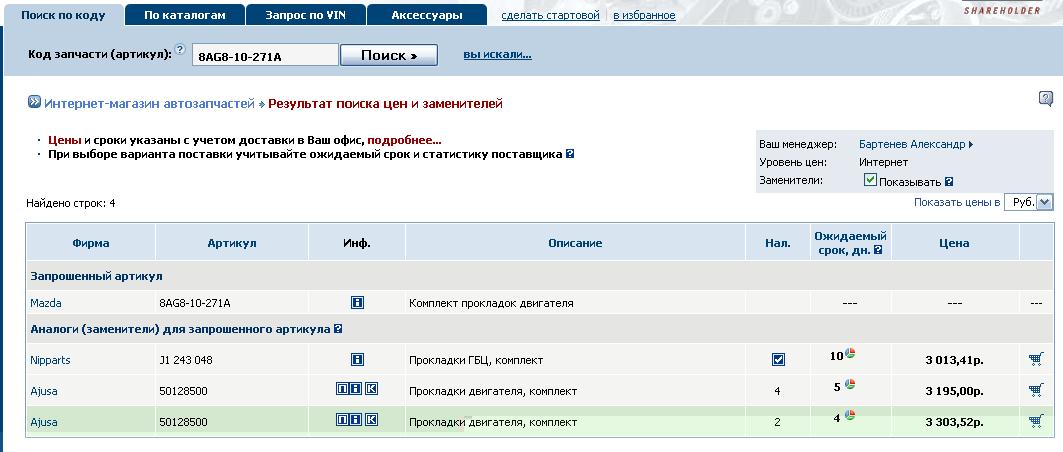Open the Запрос по VIN tab
The image size is (1063, 452).
tap(306, 15)
